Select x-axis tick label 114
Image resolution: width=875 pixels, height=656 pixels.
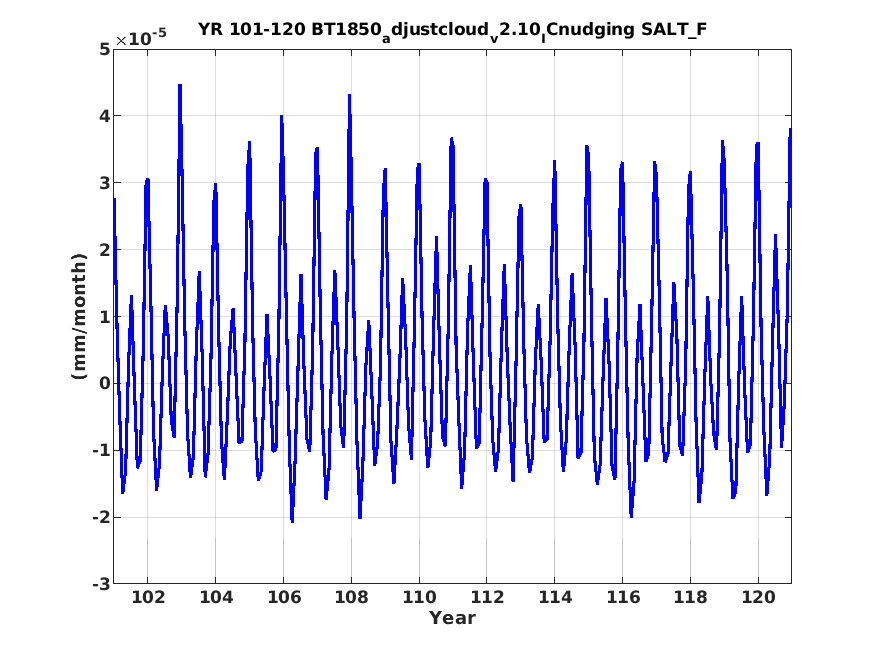tap(555, 597)
